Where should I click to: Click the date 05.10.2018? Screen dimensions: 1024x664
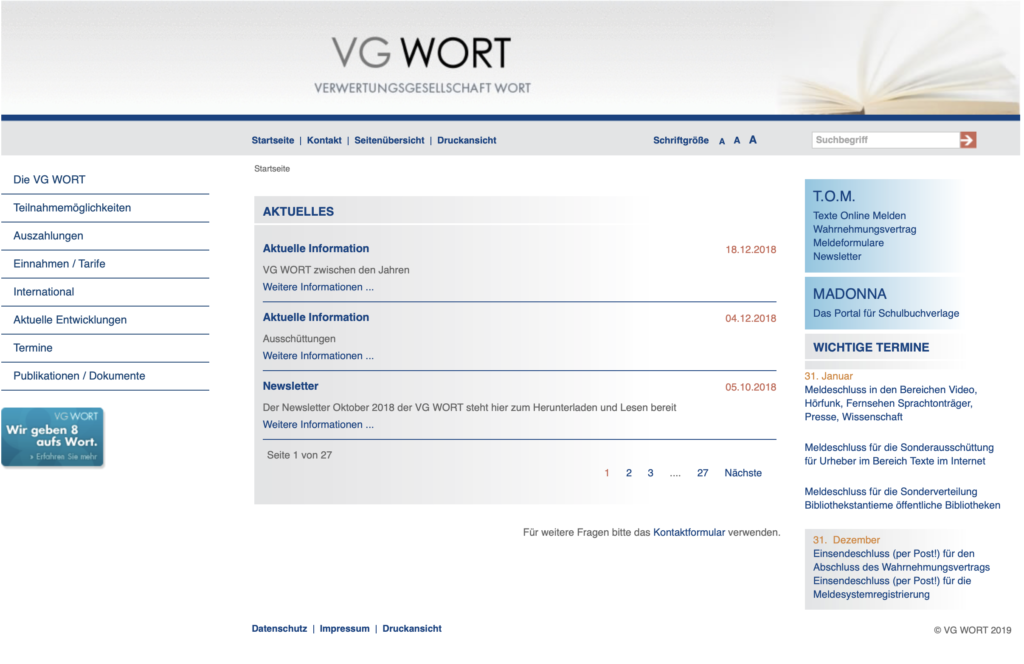[751, 387]
